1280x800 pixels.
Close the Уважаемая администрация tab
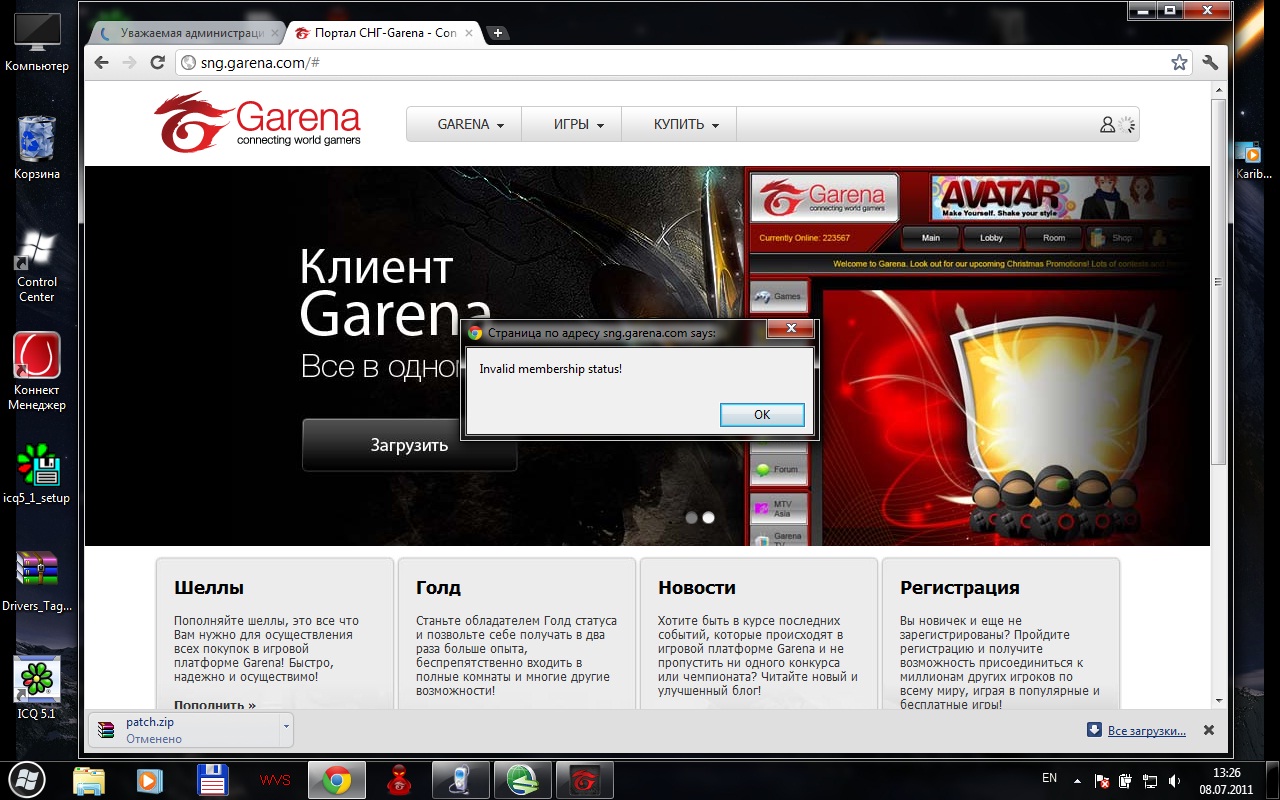(275, 33)
